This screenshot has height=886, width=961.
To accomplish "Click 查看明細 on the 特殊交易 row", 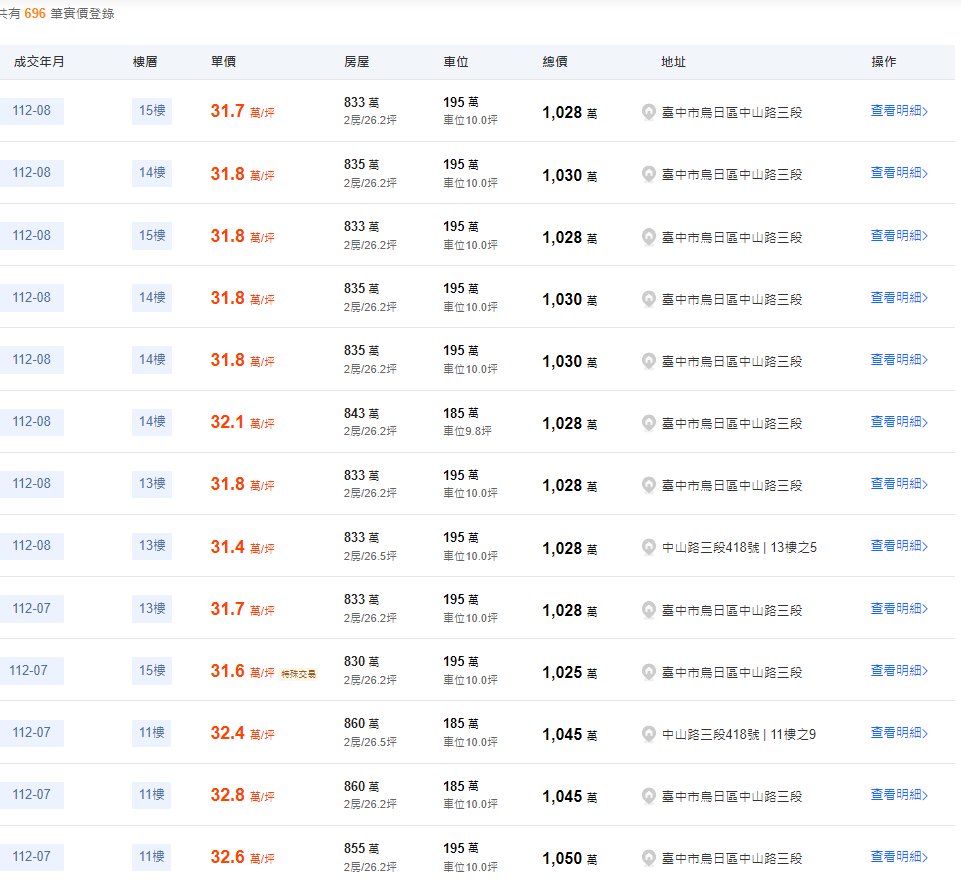I will [898, 671].
